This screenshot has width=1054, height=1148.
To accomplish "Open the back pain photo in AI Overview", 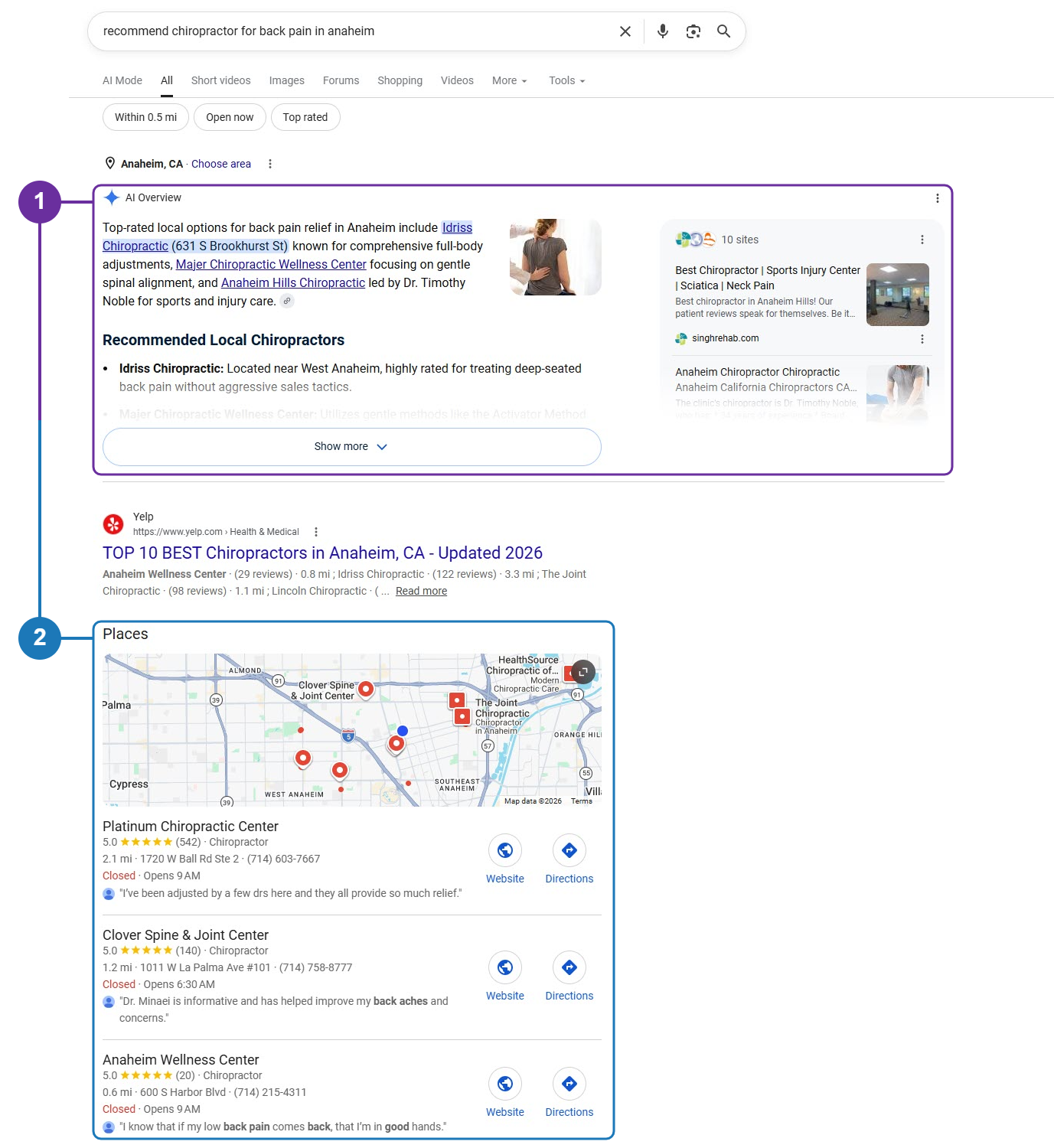I will click(x=556, y=257).
